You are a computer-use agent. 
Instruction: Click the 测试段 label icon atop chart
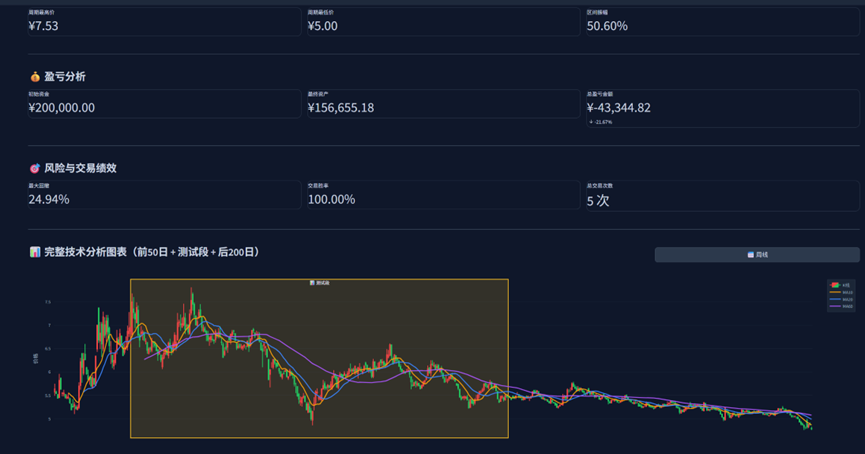pyautogui.click(x=312, y=283)
